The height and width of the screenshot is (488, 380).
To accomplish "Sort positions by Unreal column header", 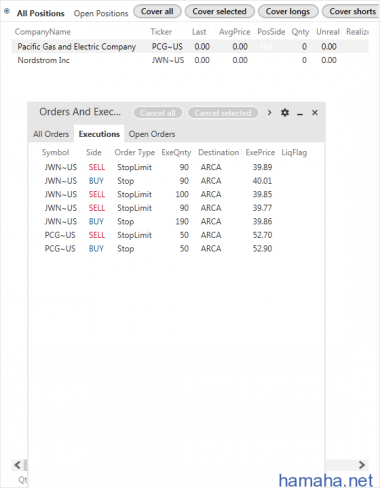I will (328, 32).
